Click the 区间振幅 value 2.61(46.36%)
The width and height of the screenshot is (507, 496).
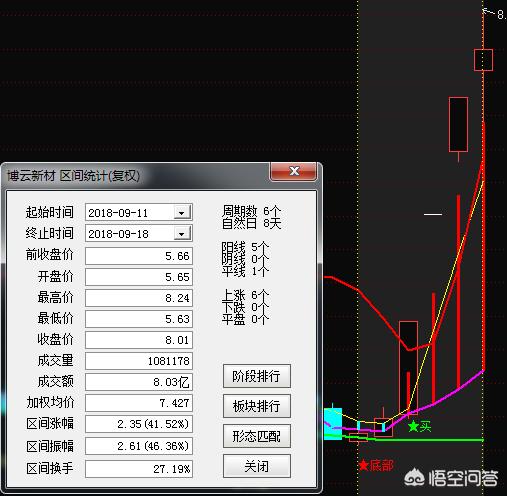(139, 446)
